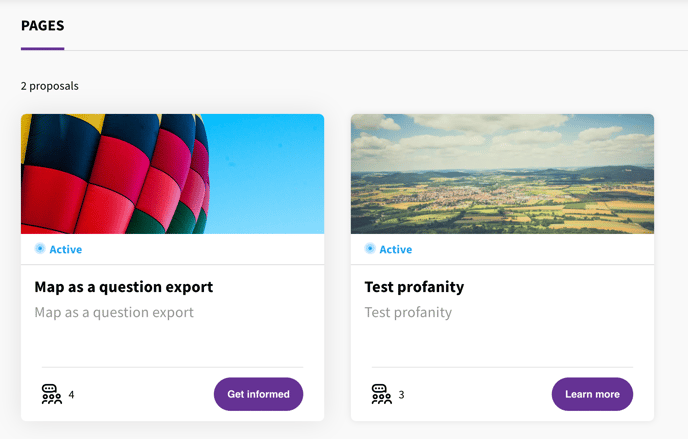Open bold 'Test profanity' title
This screenshot has width=688, height=439.
(414, 287)
